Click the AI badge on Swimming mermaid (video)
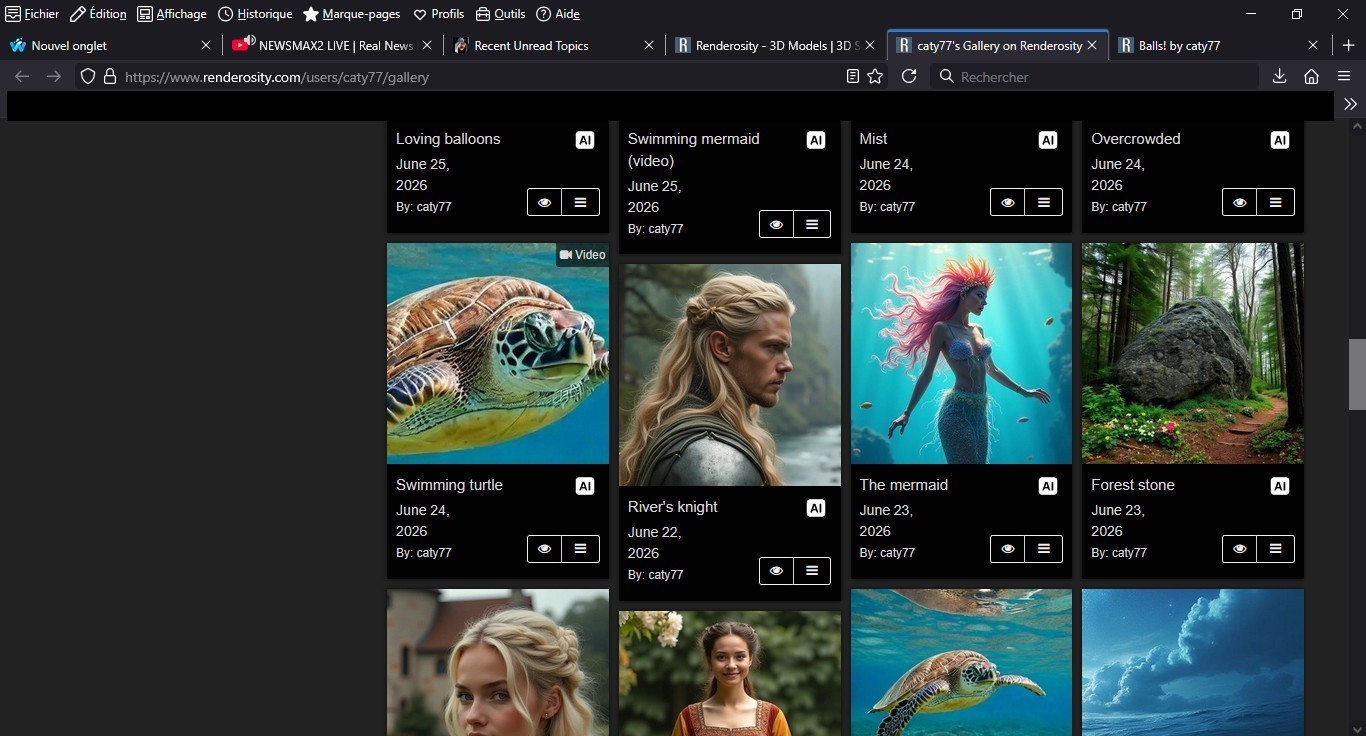1366x736 pixels. [x=816, y=140]
